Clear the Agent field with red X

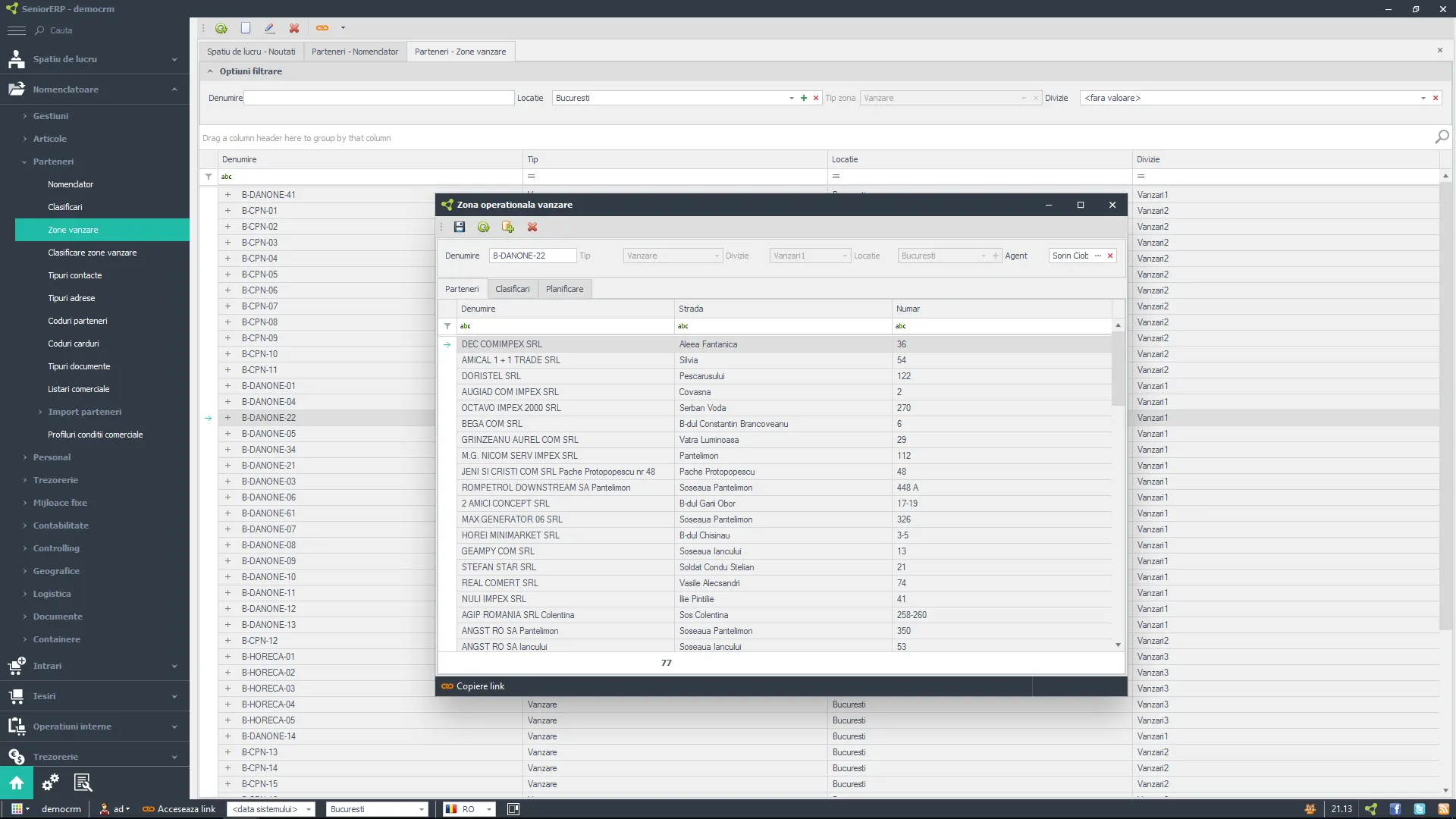(1110, 256)
